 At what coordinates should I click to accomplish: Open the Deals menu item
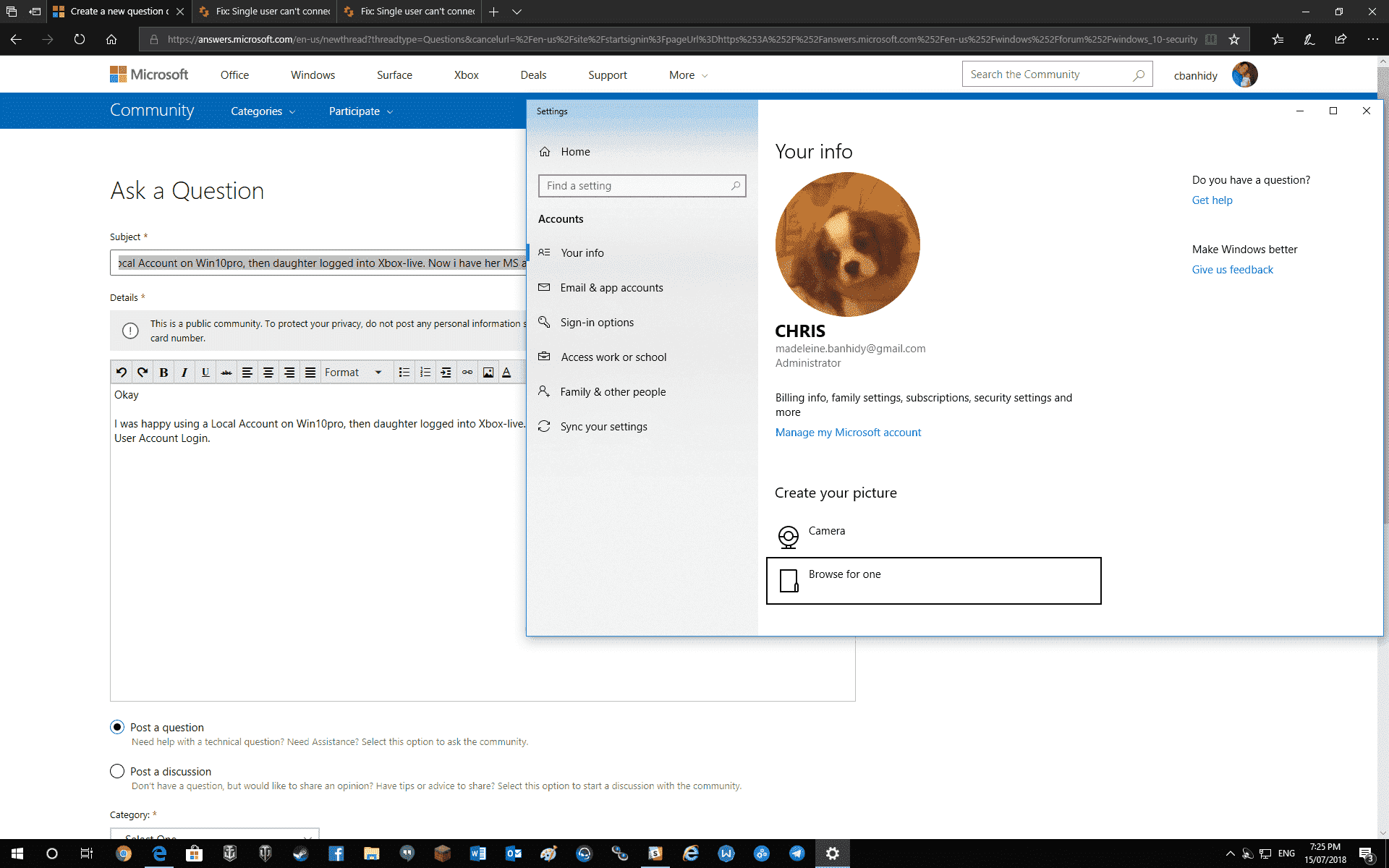tap(533, 75)
